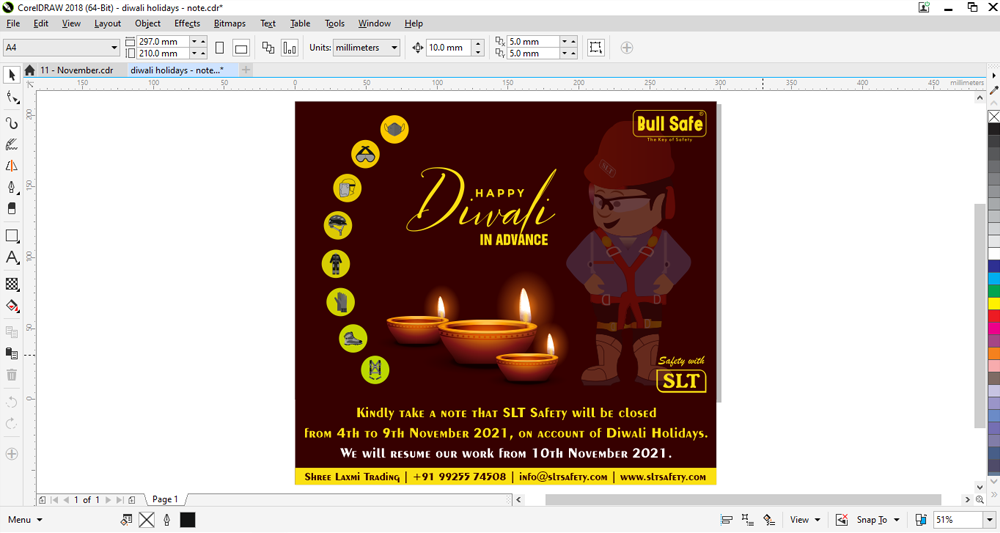The image size is (1000, 533).
Task: Open the File menu
Action: 13,24
